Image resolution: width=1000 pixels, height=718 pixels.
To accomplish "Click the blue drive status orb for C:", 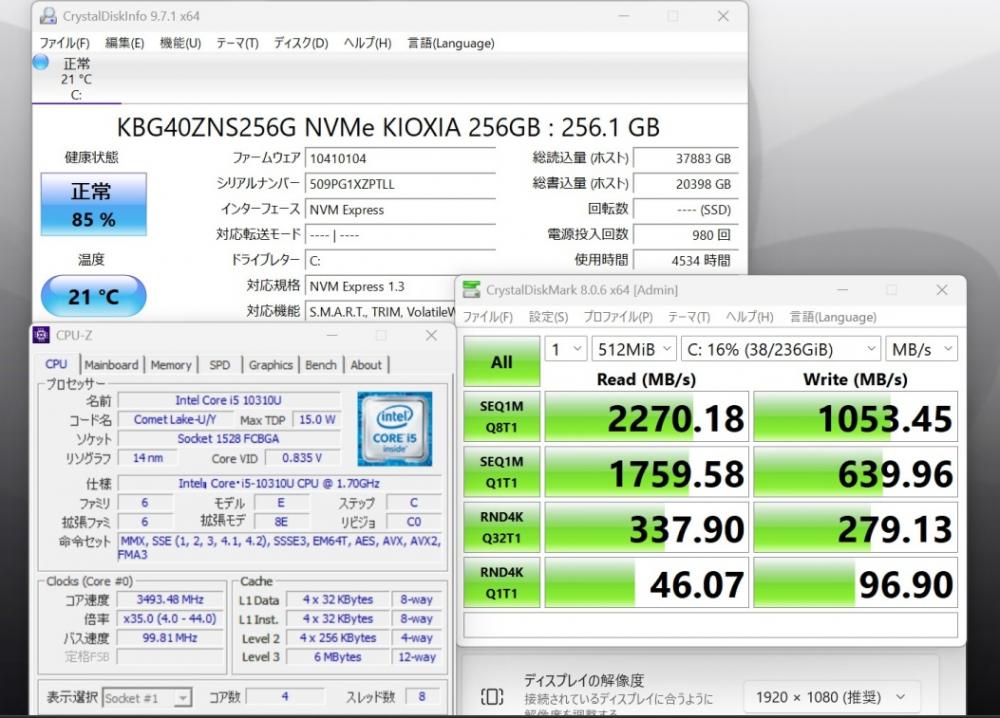I will pyautogui.click(x=41, y=62).
